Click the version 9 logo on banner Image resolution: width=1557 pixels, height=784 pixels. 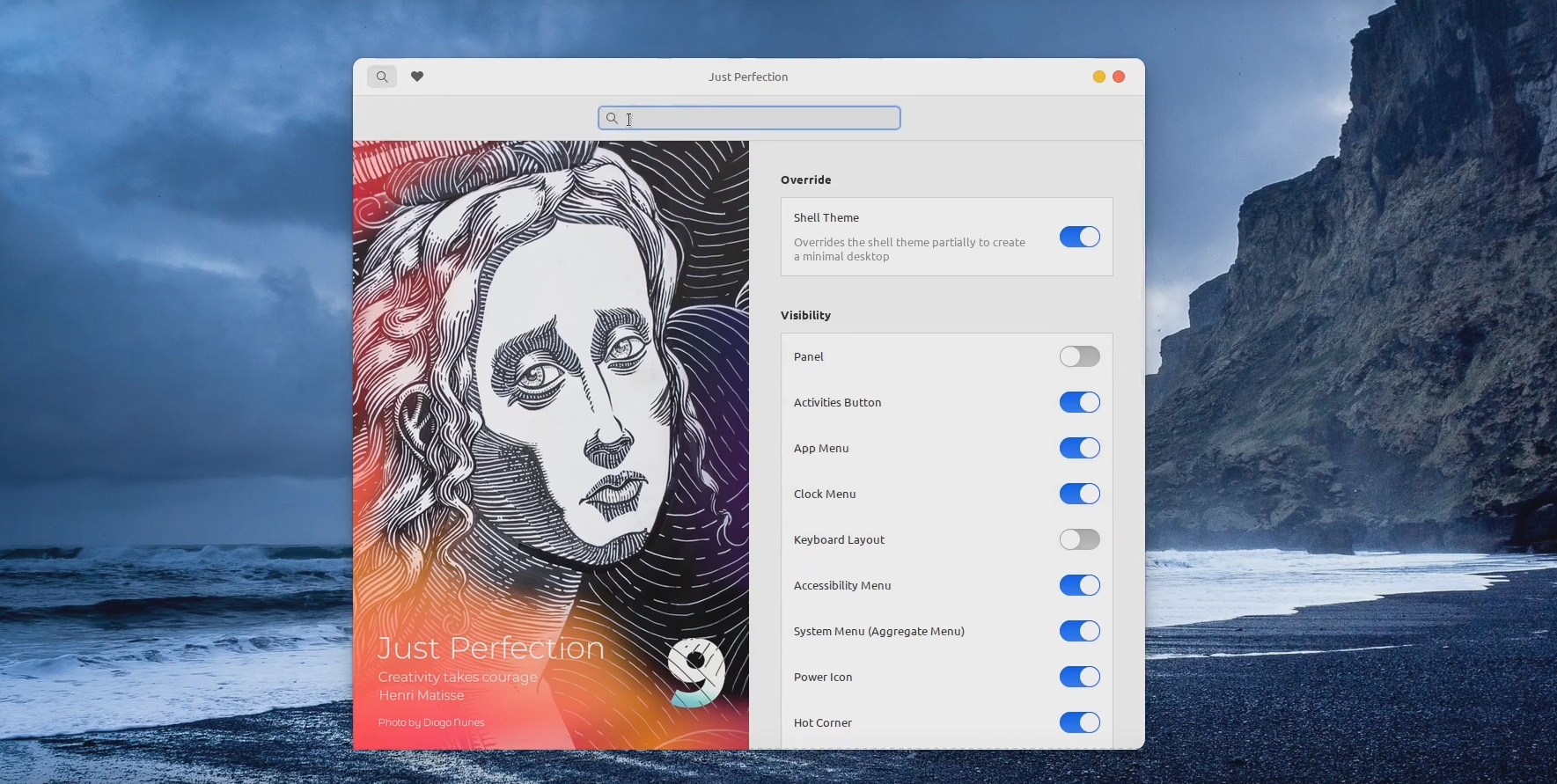tap(695, 673)
